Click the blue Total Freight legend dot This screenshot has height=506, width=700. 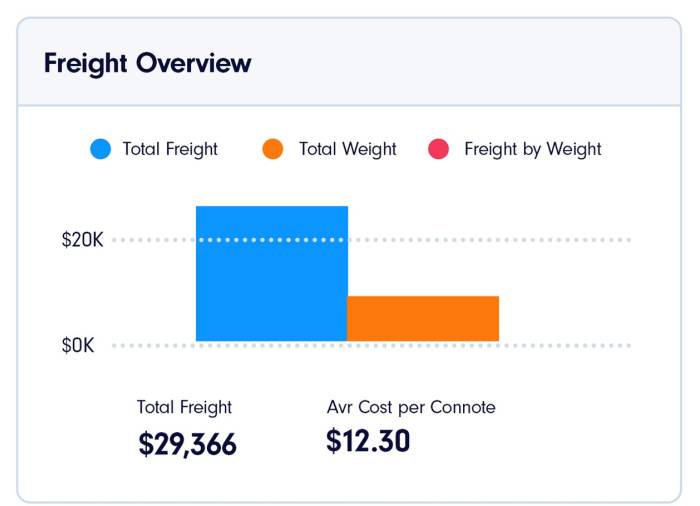(100, 150)
